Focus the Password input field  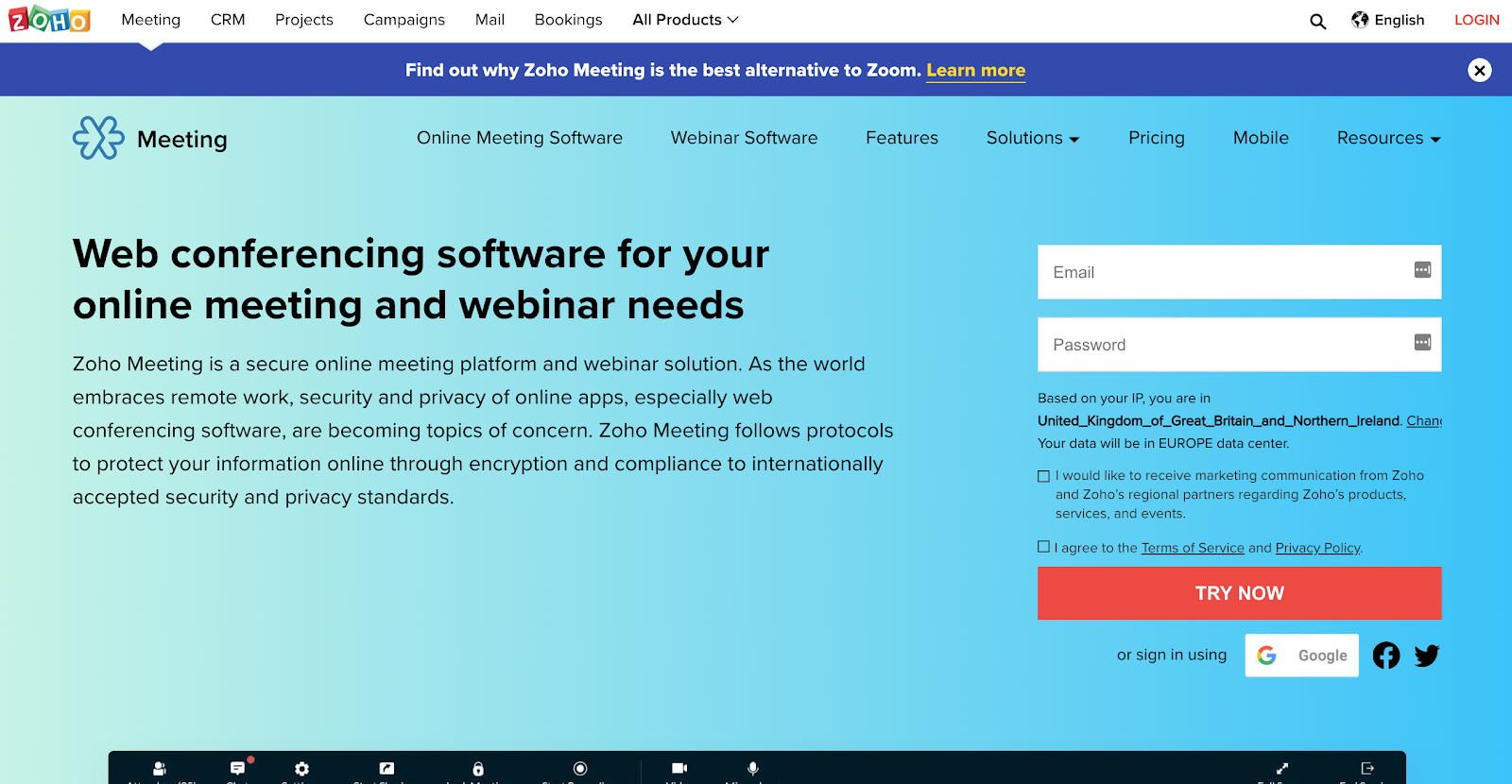click(x=1240, y=345)
